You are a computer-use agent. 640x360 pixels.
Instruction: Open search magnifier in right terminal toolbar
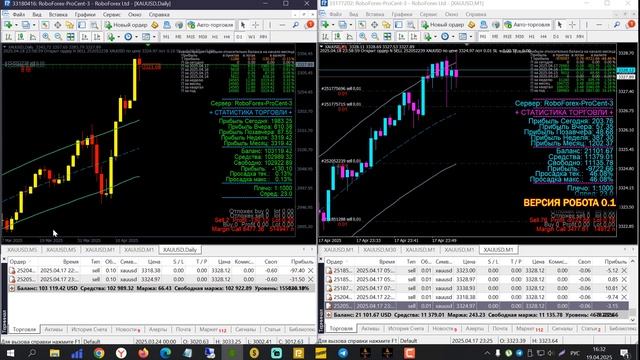(616, 25)
